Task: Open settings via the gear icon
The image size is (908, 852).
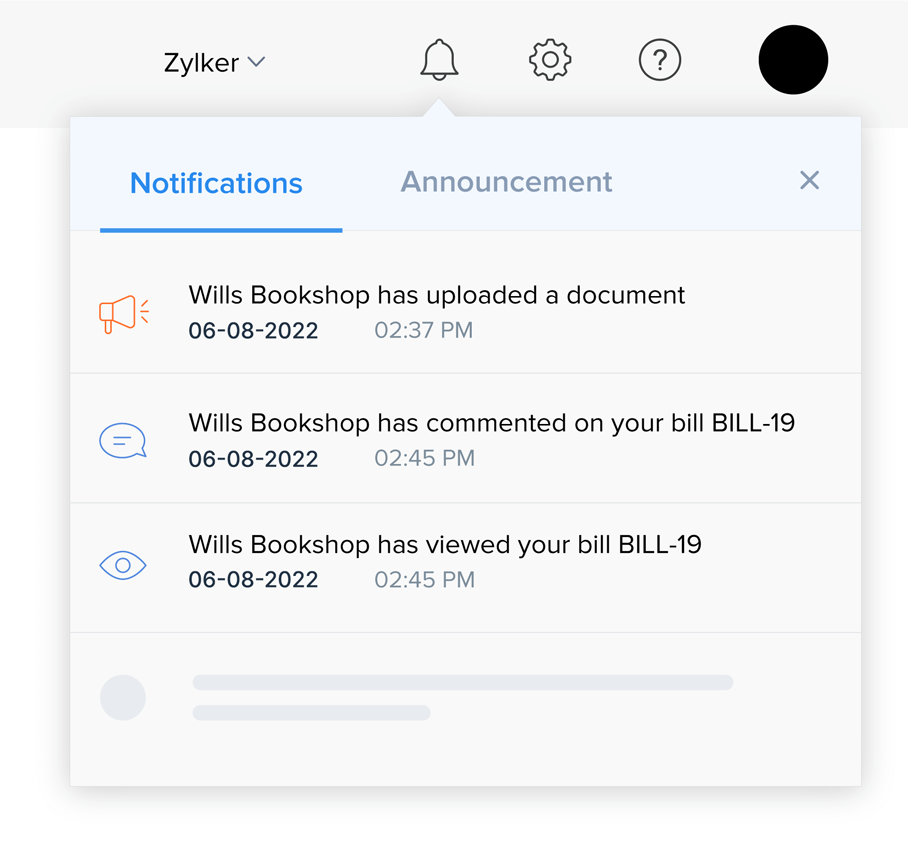Action: 550,60
